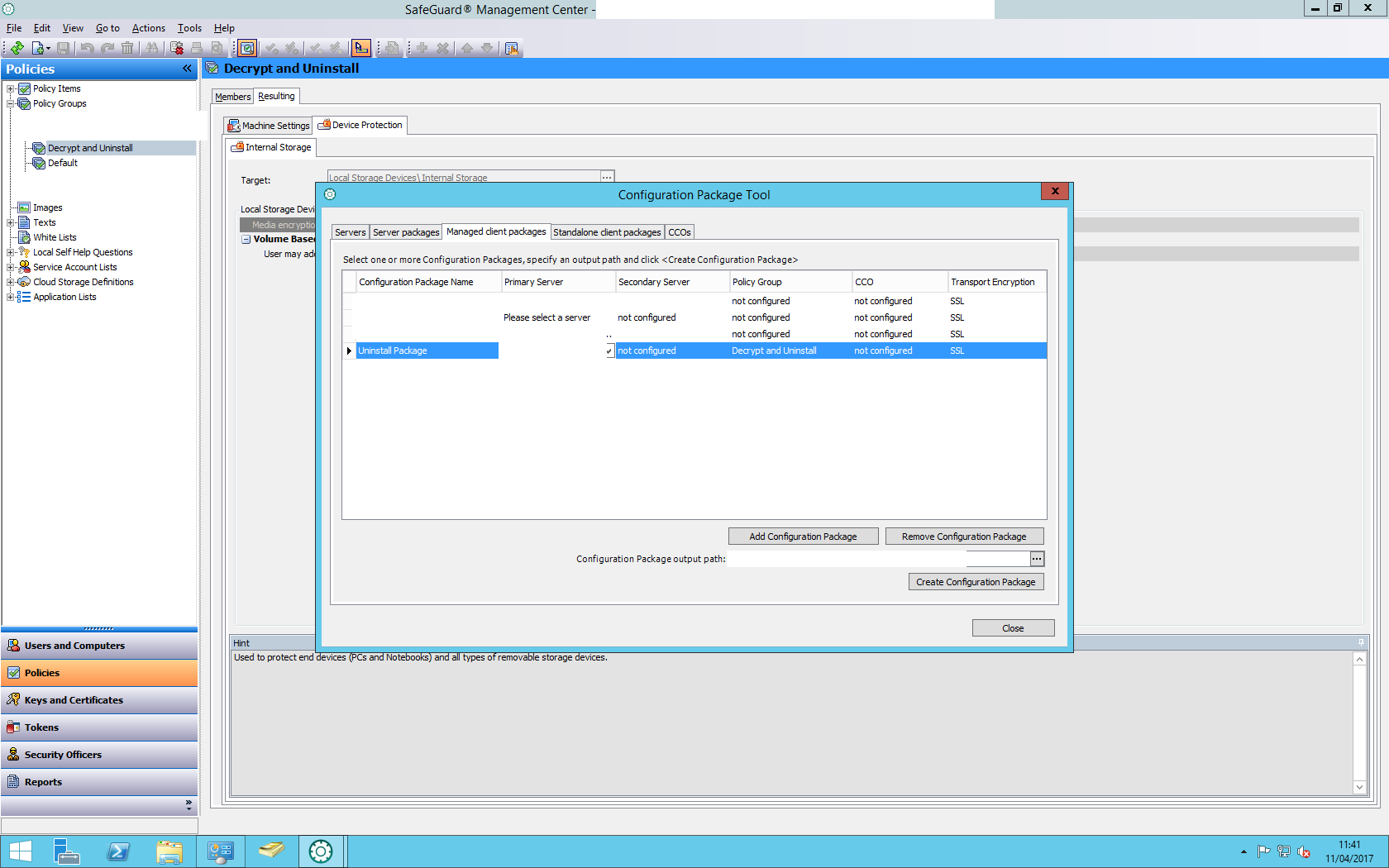Collapse the Volume Based section
Screen dimensions: 1389x868
click(246, 240)
